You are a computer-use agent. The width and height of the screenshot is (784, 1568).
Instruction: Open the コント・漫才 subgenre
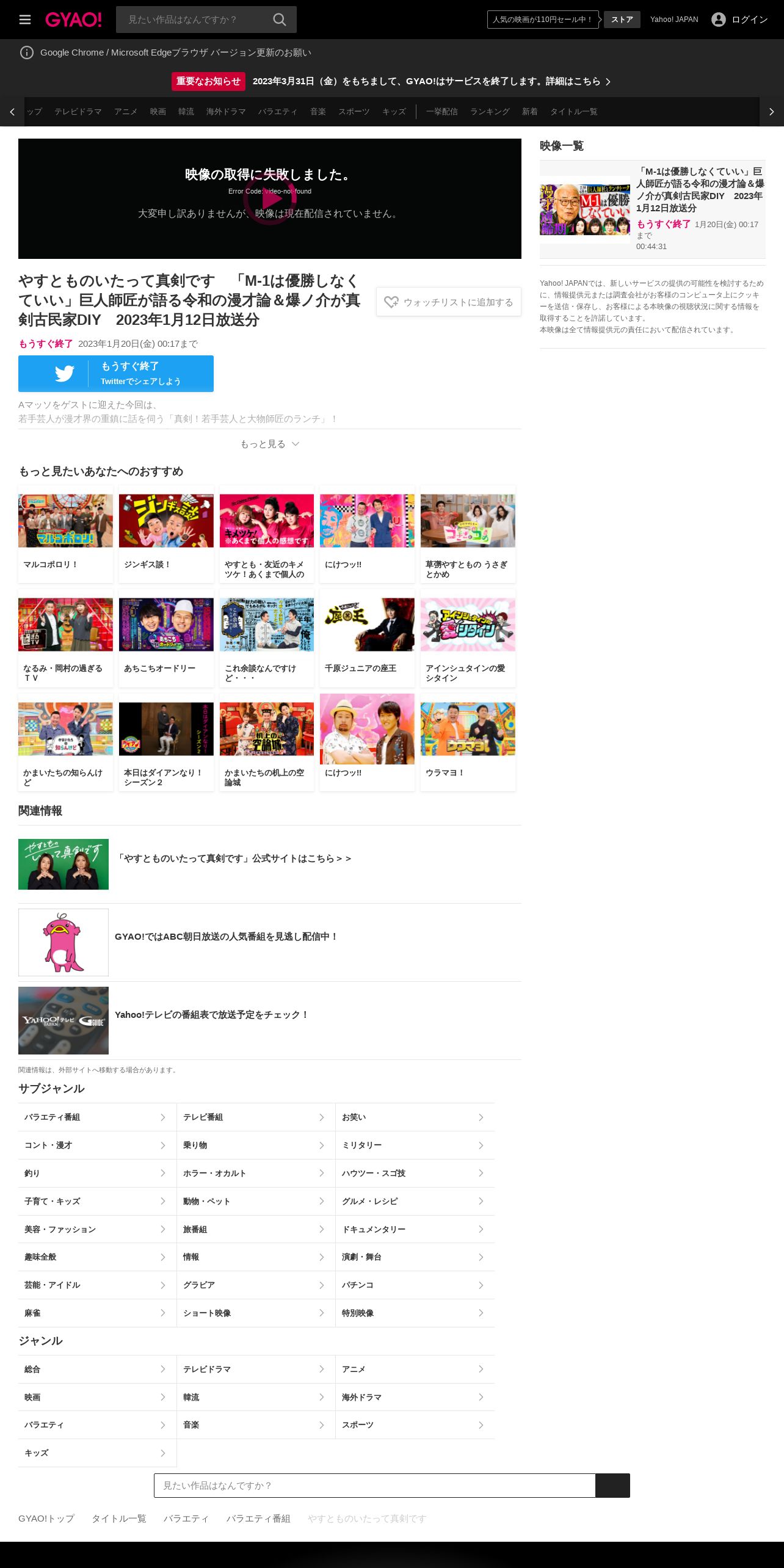tap(97, 1145)
